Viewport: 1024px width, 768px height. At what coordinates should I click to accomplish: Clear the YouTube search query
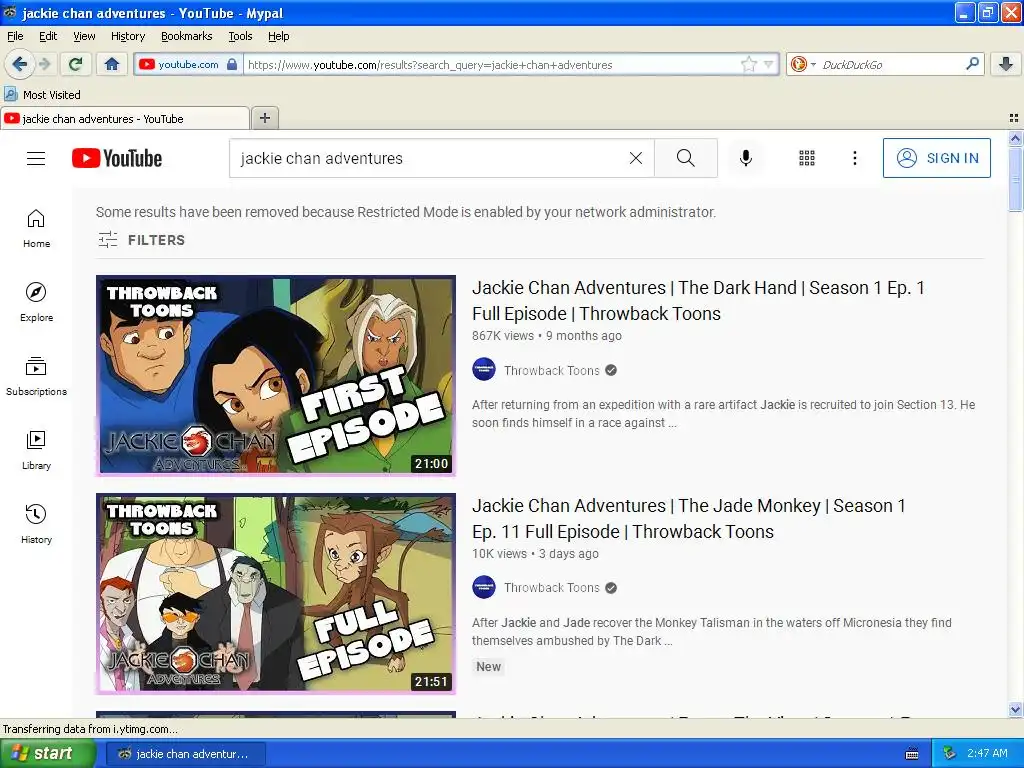tap(635, 158)
